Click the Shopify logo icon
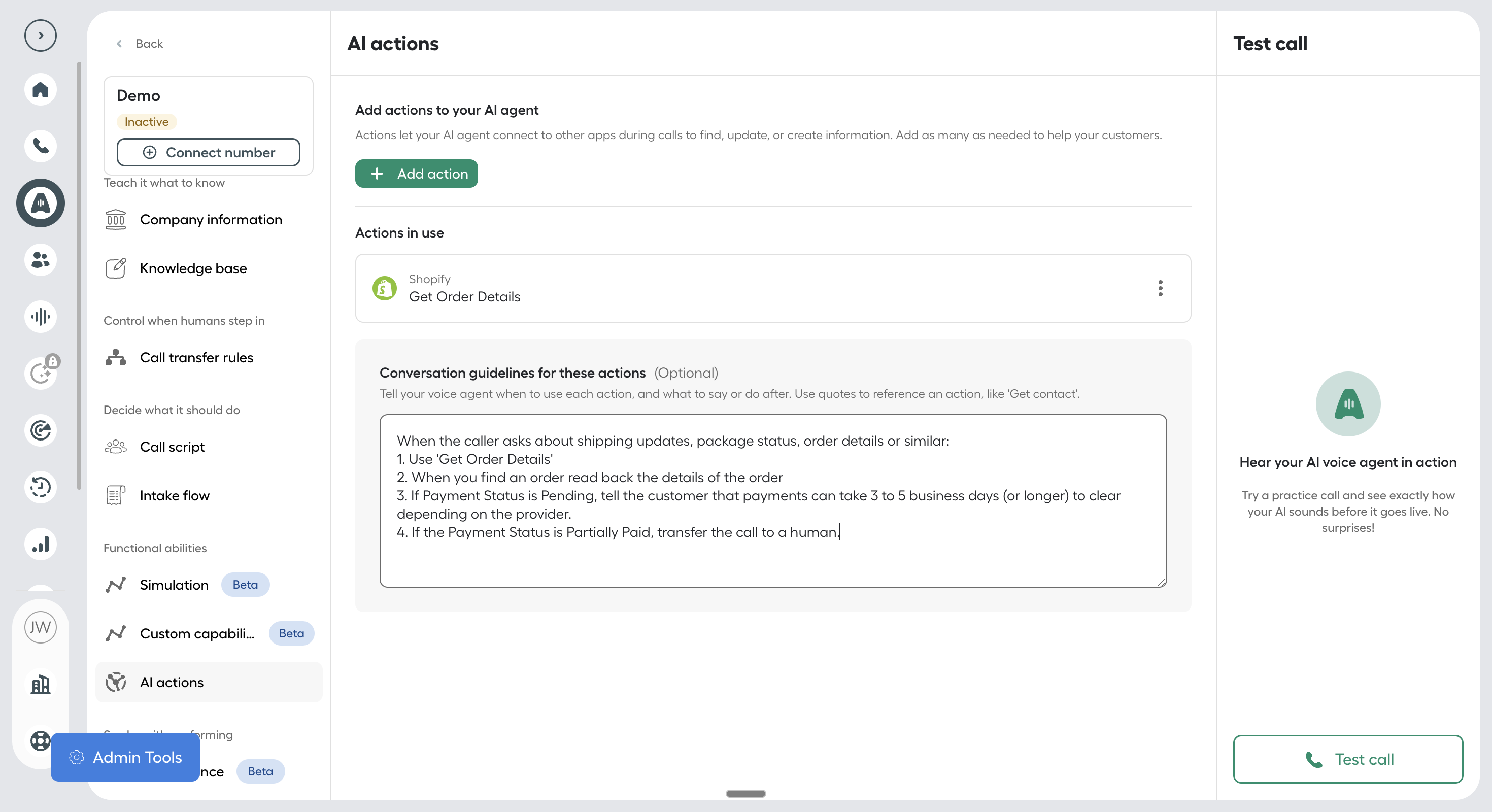1492x812 pixels. pyautogui.click(x=385, y=288)
